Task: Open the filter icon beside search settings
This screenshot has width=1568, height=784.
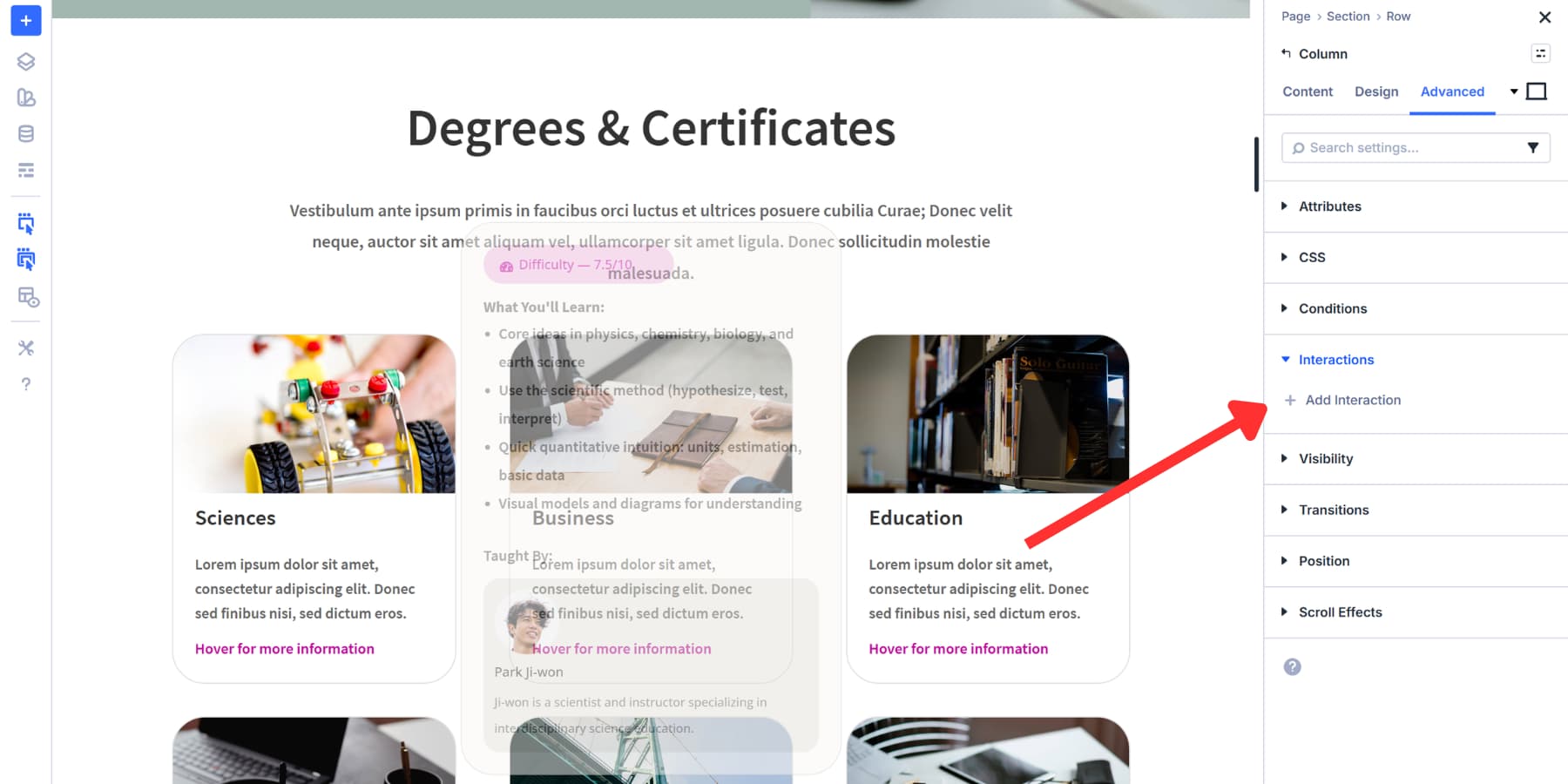Action: tap(1534, 147)
